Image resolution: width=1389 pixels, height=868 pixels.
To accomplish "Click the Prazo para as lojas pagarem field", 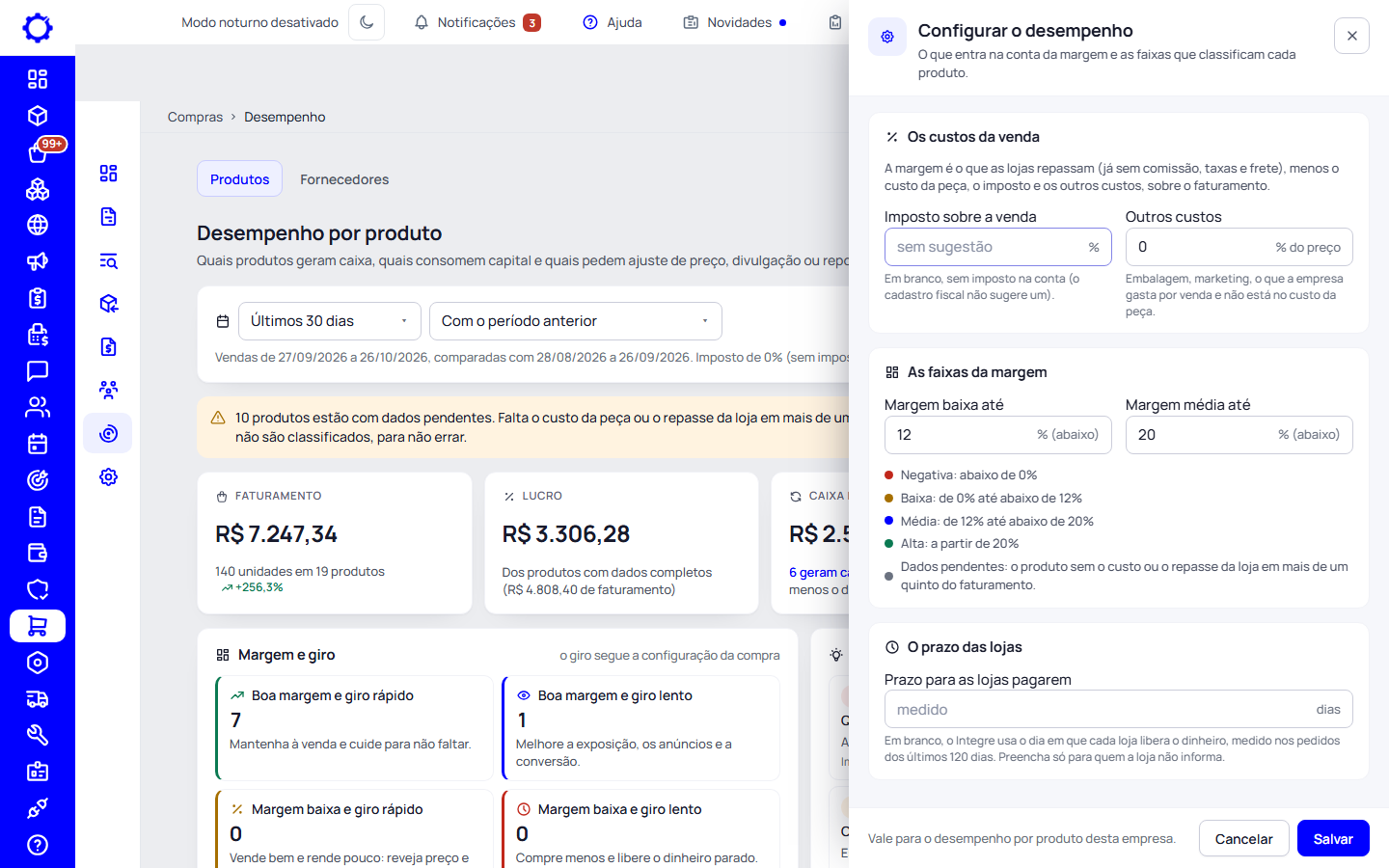I will coord(1118,709).
